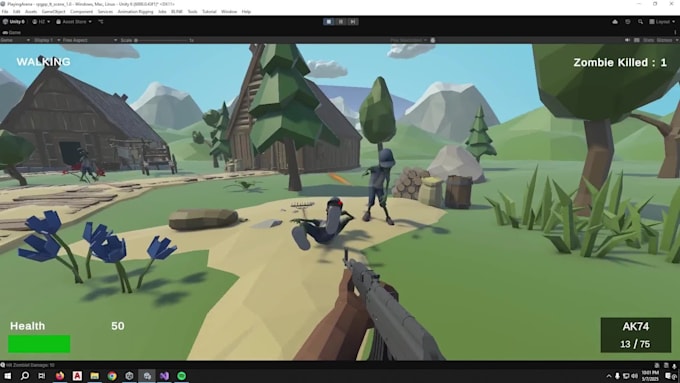Open the HZ account dropdown
The width and height of the screenshot is (680, 383).
pyautogui.click(x=41, y=22)
